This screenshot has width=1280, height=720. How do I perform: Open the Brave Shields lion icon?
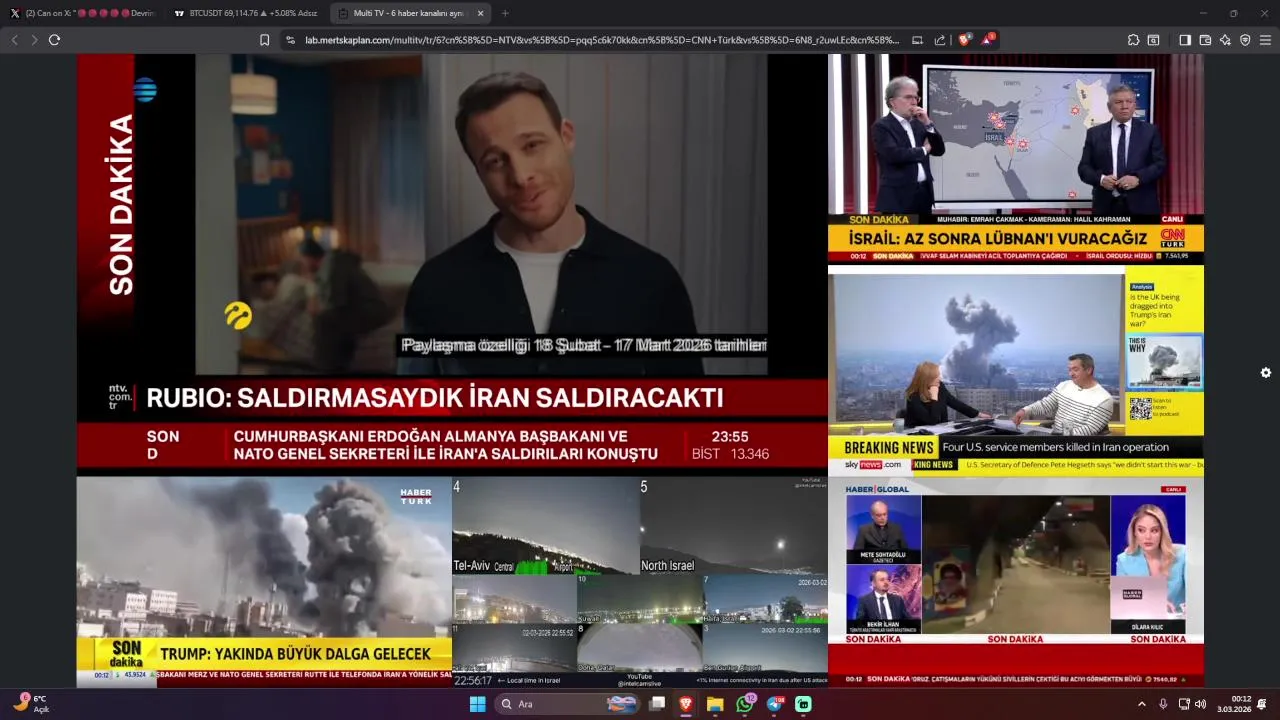point(964,40)
